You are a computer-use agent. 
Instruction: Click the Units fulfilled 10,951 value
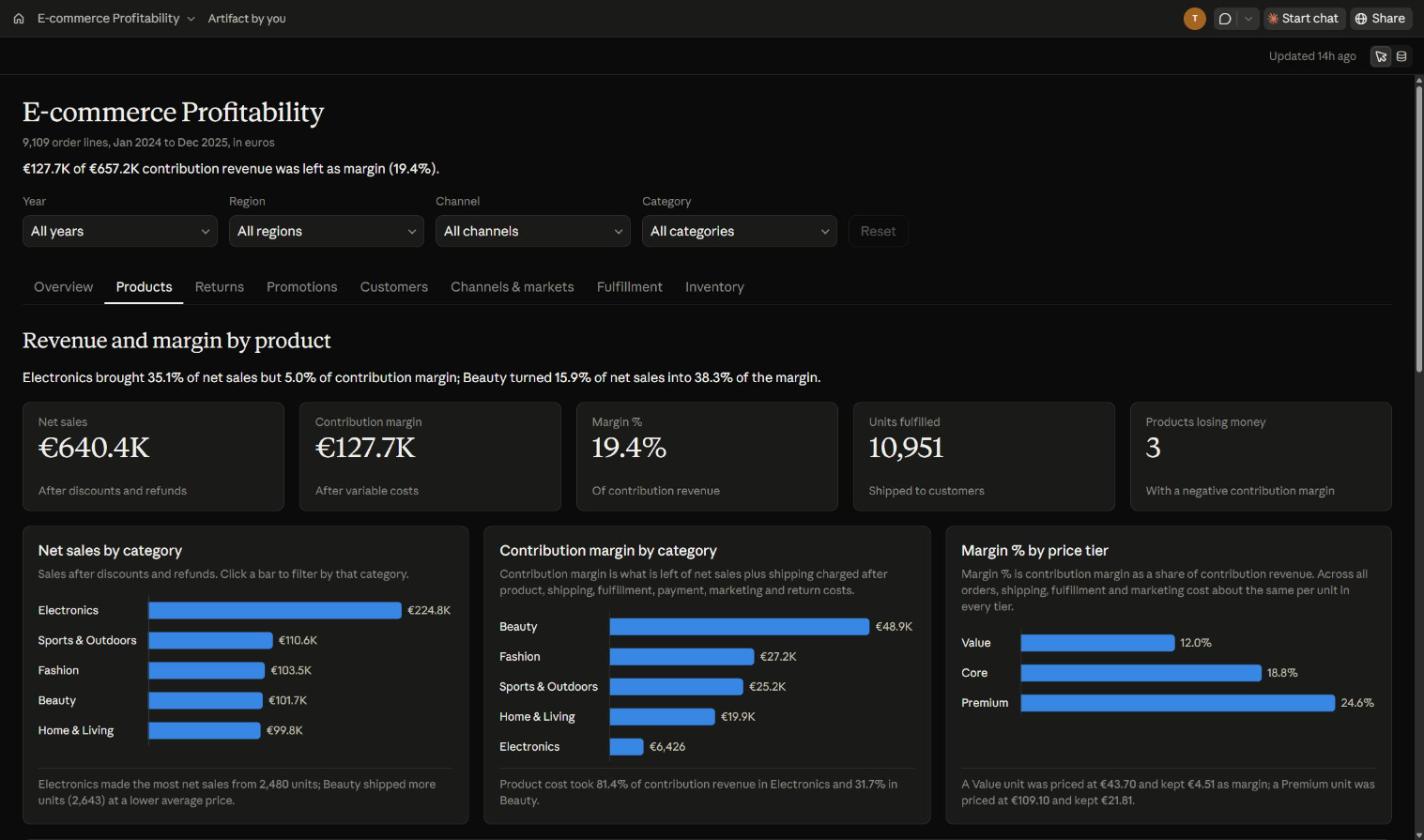[x=906, y=448]
